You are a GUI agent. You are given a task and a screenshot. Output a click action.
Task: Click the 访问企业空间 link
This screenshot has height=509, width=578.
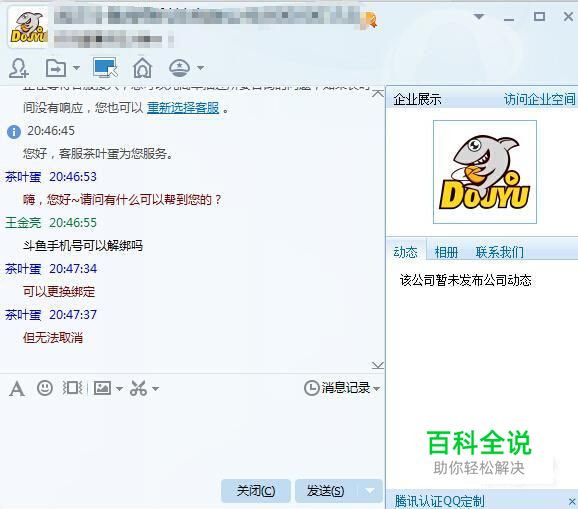[x=539, y=99]
